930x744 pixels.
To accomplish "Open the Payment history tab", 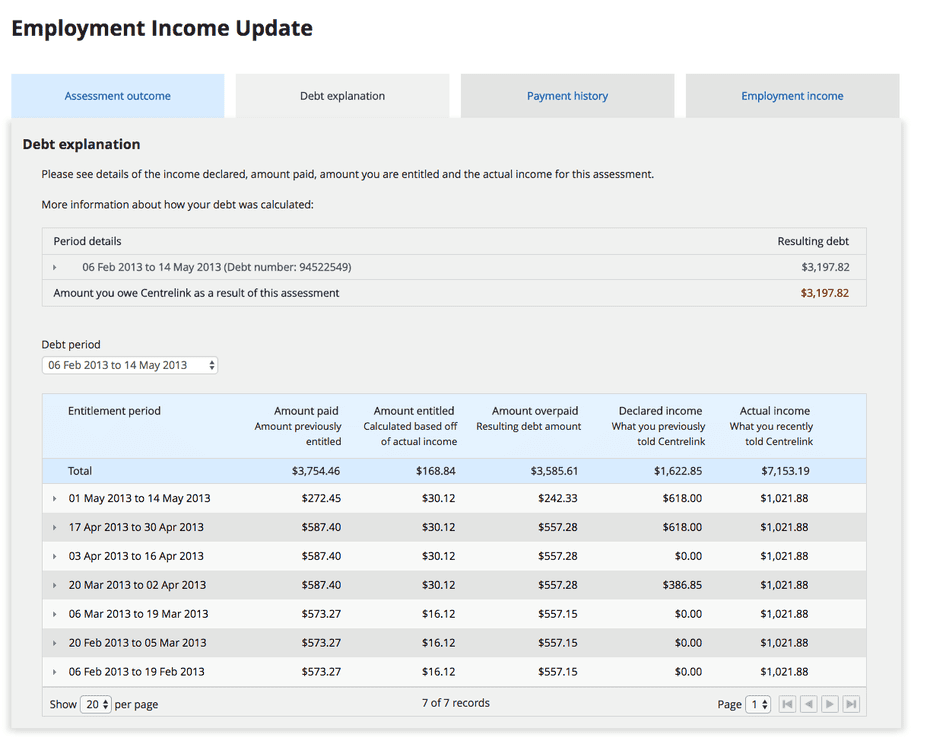I will (567, 96).
